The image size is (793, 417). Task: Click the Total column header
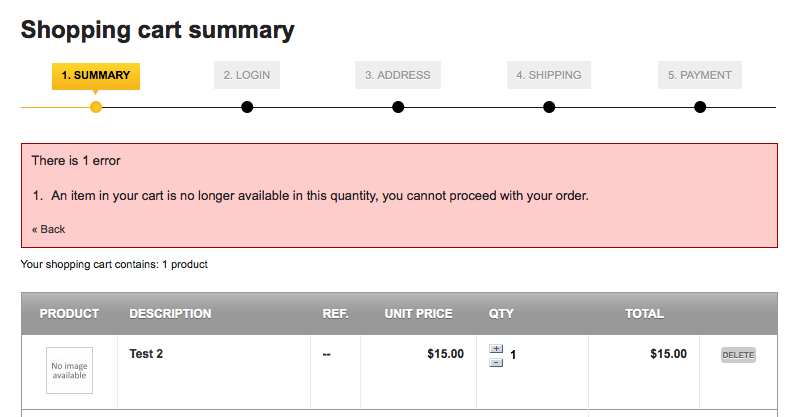(644, 314)
